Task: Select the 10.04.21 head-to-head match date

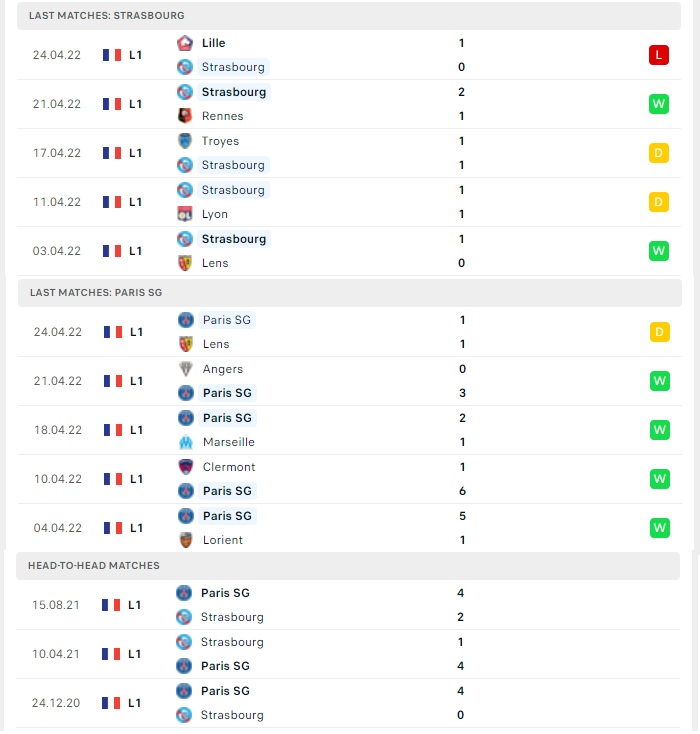Action: [x=56, y=654]
